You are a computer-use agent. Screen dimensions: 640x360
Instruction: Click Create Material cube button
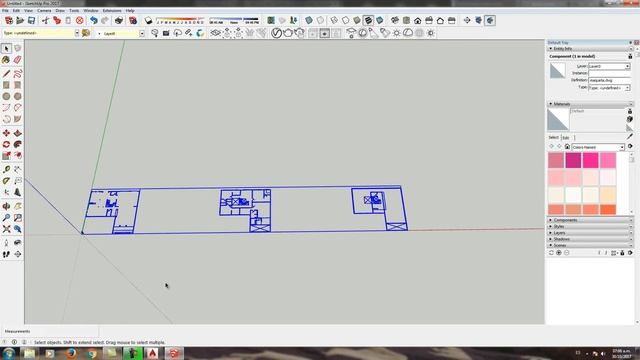[x=630, y=119]
